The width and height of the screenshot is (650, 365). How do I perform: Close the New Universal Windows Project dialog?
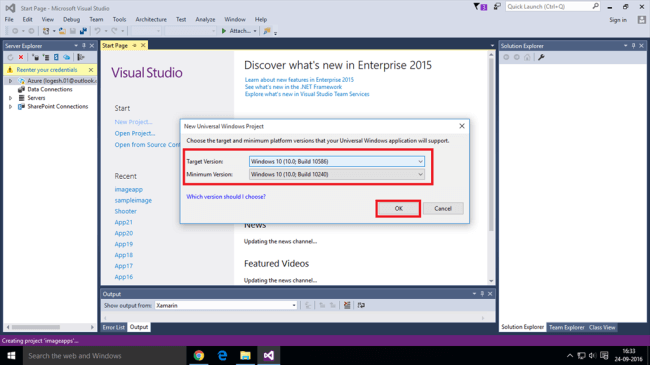462,126
